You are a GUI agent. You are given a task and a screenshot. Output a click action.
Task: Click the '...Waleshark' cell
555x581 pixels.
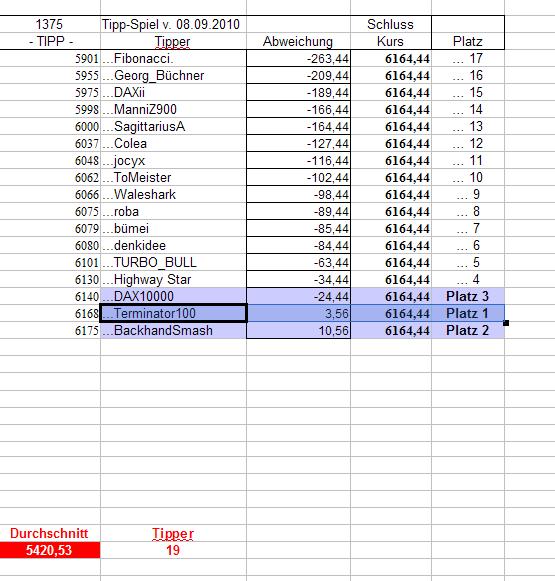[x=173, y=195]
